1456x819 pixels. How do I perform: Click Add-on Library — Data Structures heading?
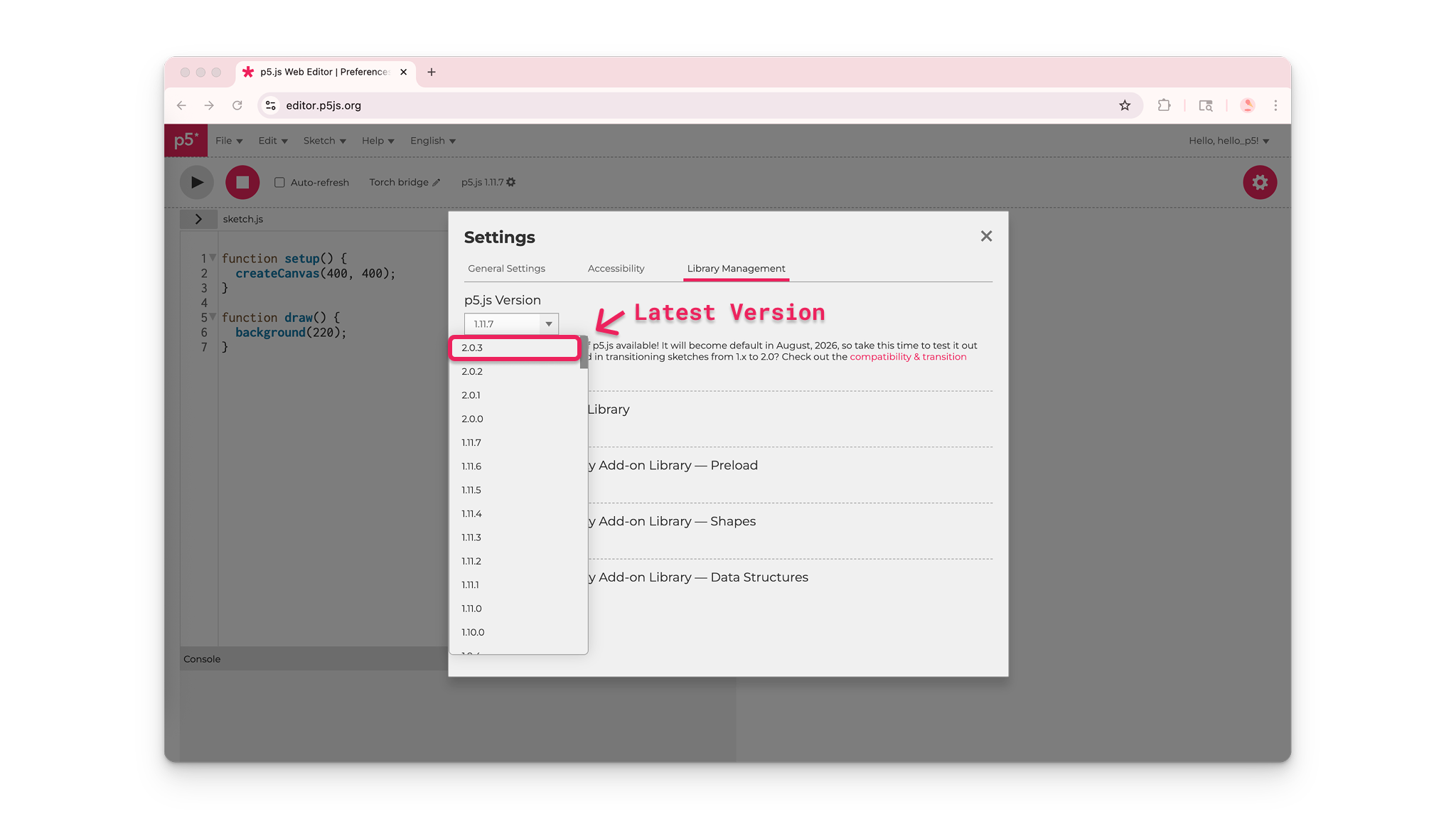698,578
